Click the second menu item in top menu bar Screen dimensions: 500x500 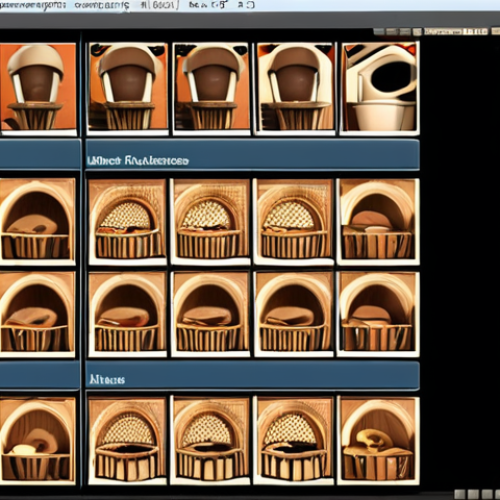[102, 5]
